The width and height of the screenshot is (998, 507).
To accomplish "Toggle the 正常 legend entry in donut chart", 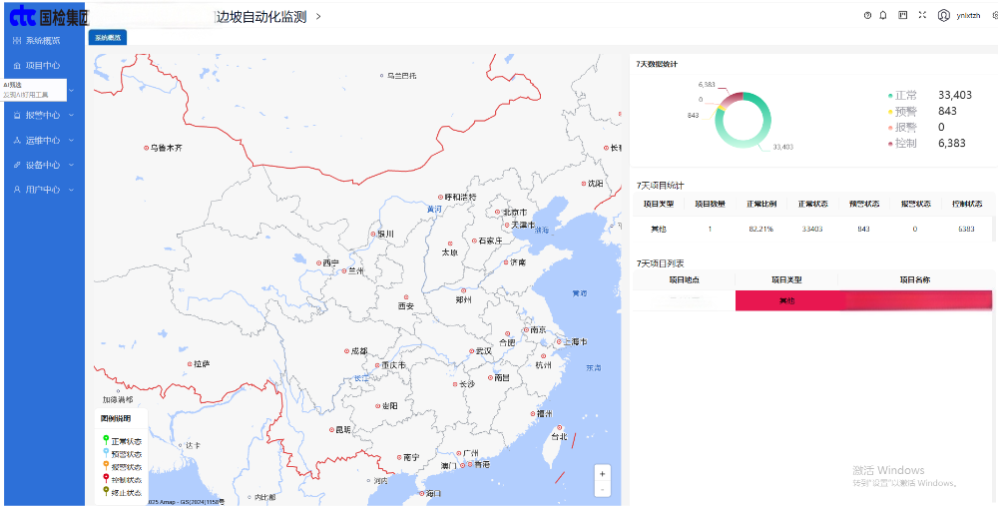I will pyautogui.click(x=906, y=95).
